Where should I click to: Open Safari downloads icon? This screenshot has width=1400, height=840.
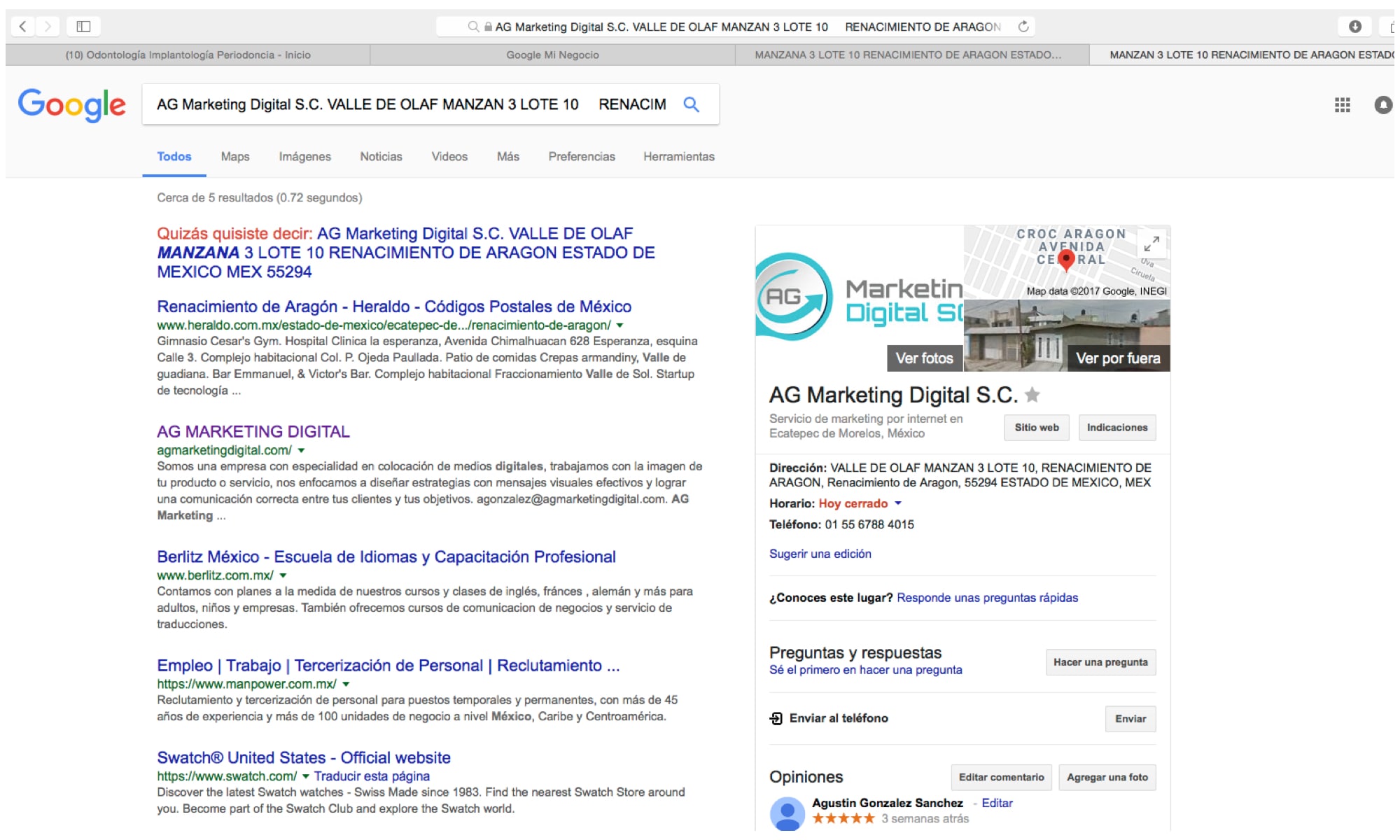point(1354,27)
